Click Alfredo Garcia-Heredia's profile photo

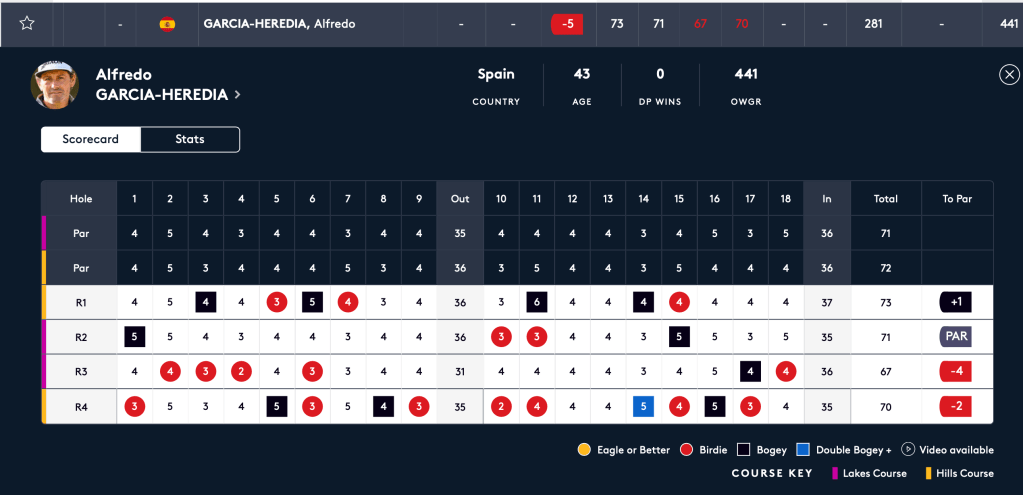pos(55,84)
